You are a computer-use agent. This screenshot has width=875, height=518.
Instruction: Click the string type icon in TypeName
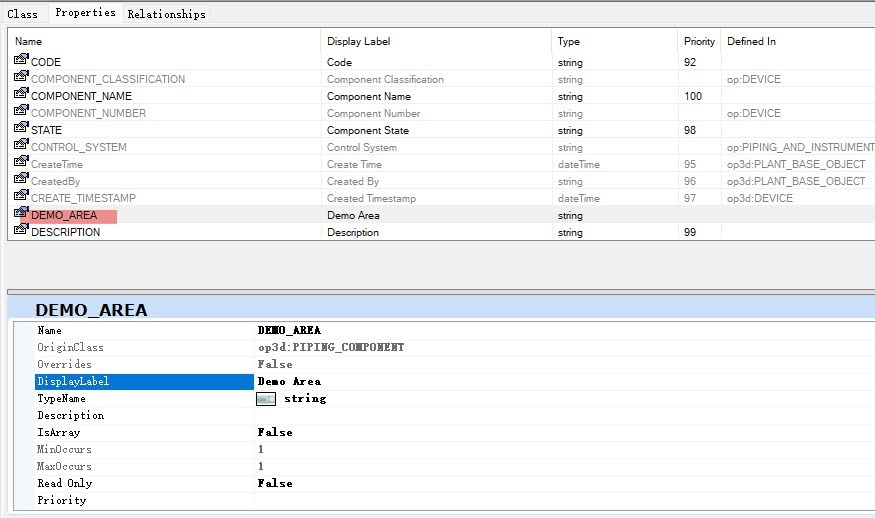(x=266, y=398)
